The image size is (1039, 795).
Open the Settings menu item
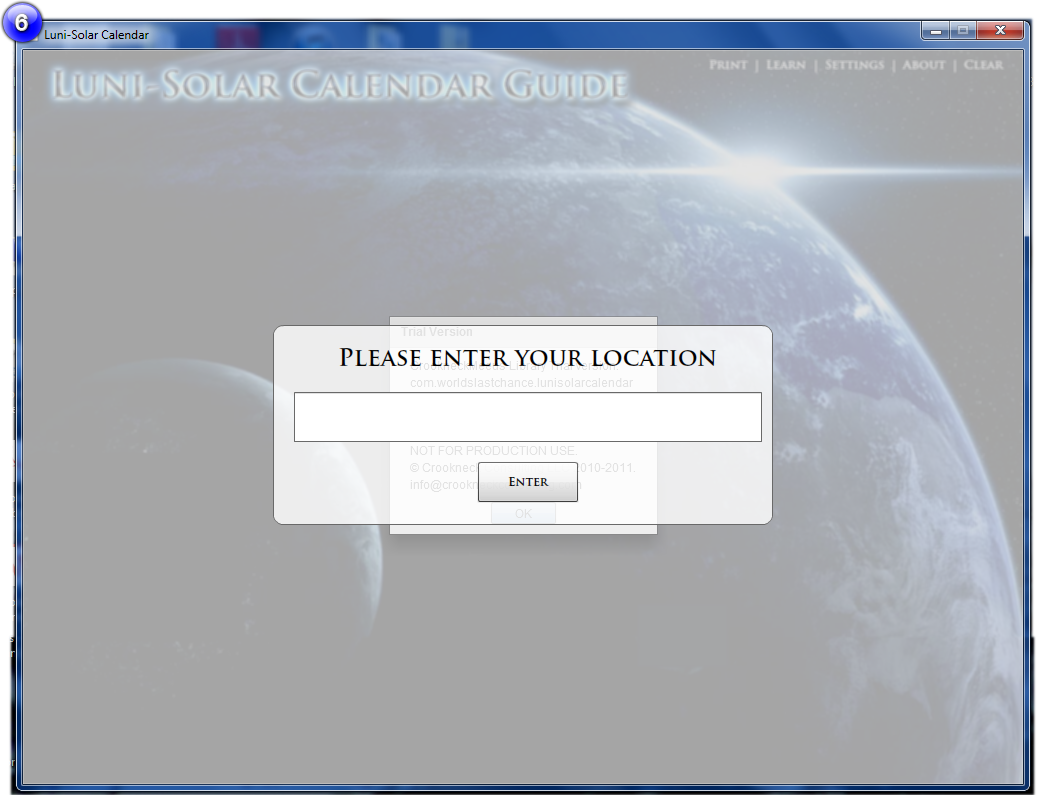click(x=854, y=65)
